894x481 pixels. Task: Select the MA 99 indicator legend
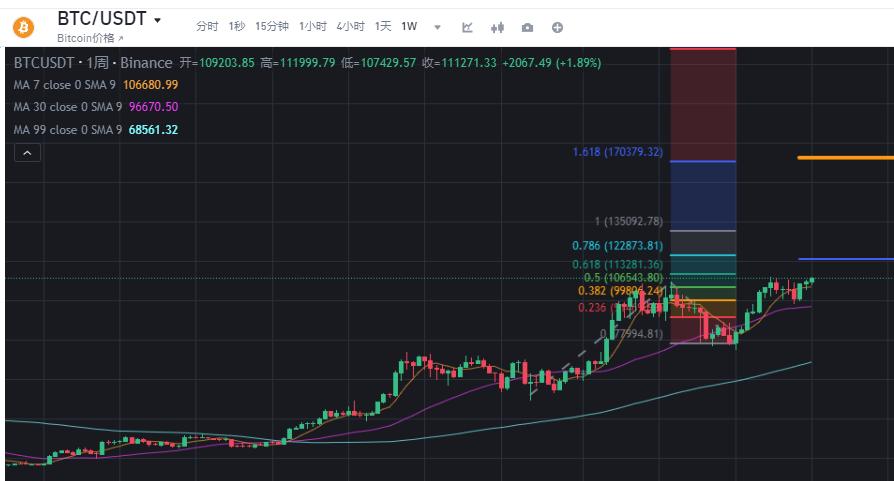95,130
